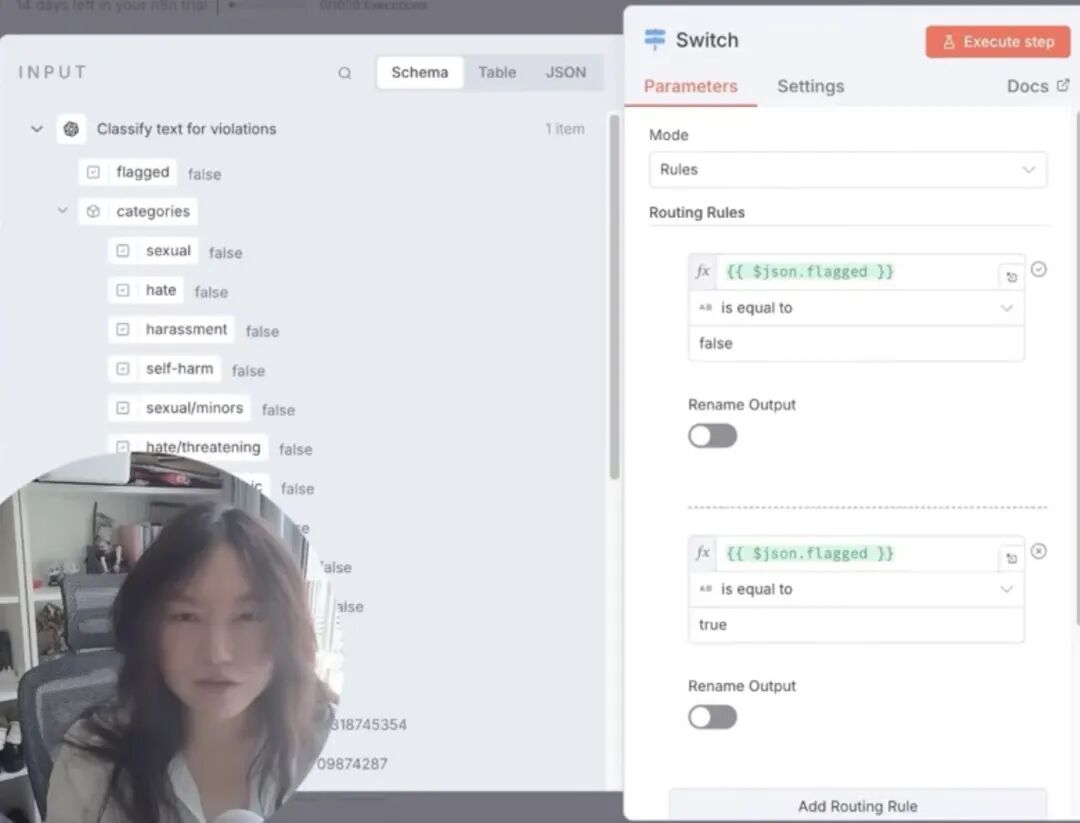
Task: Click the second rule's value field 'true'
Action: pyautogui.click(x=856, y=625)
